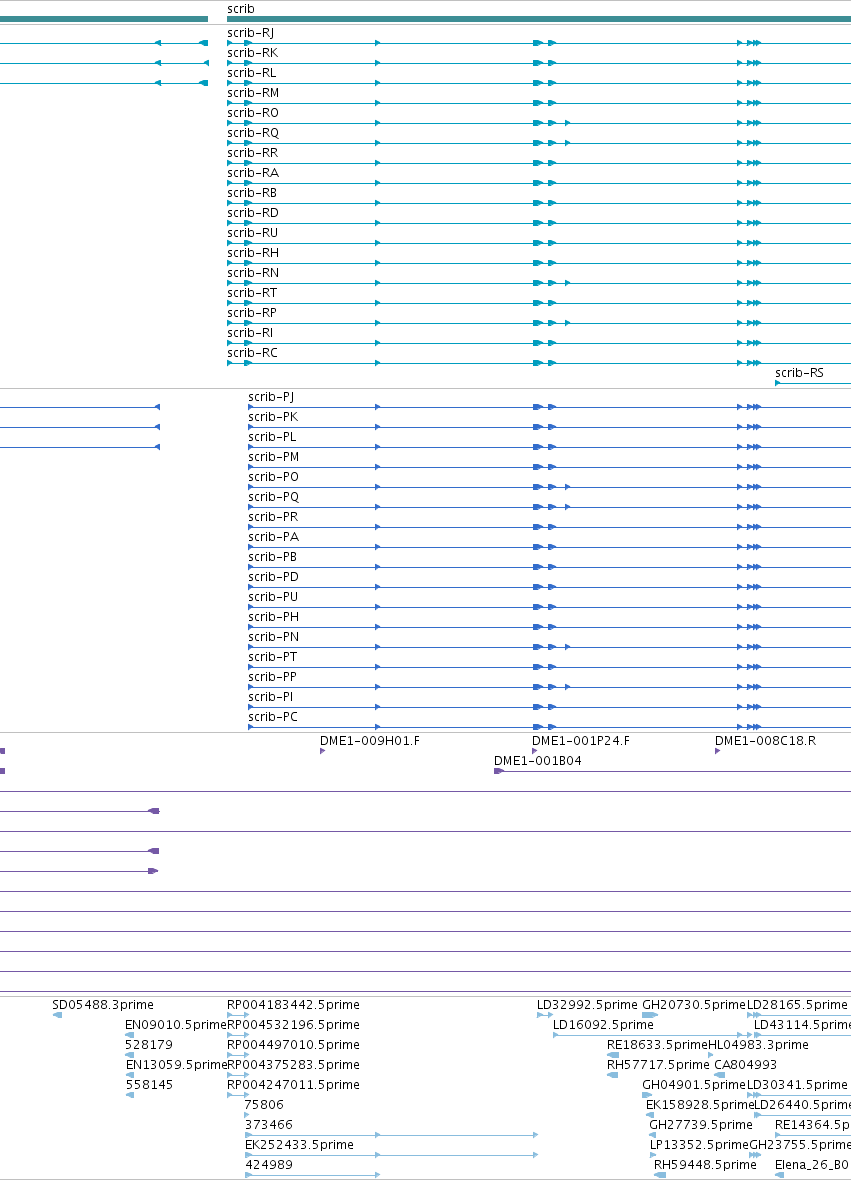Choose the scrib-PO CDS
Viewport: 851px width, 1180px height.
pos(273,477)
